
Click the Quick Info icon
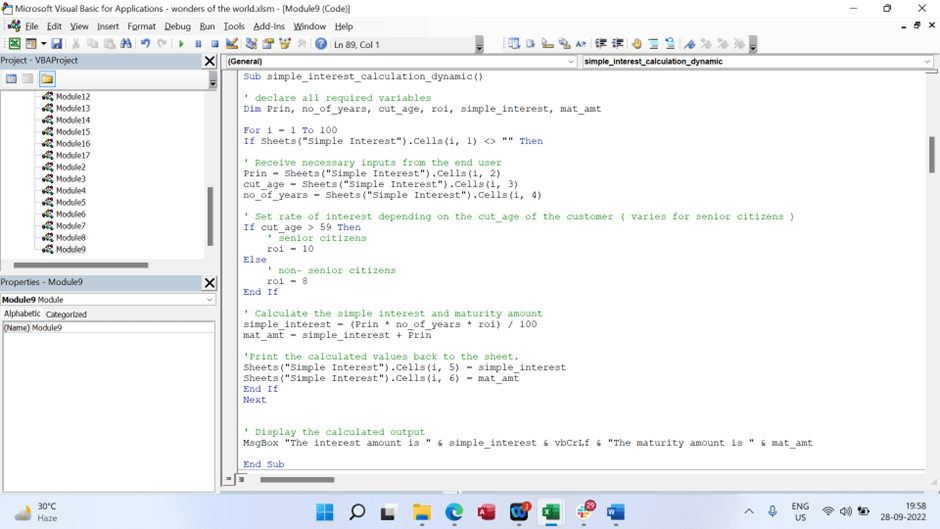point(547,44)
